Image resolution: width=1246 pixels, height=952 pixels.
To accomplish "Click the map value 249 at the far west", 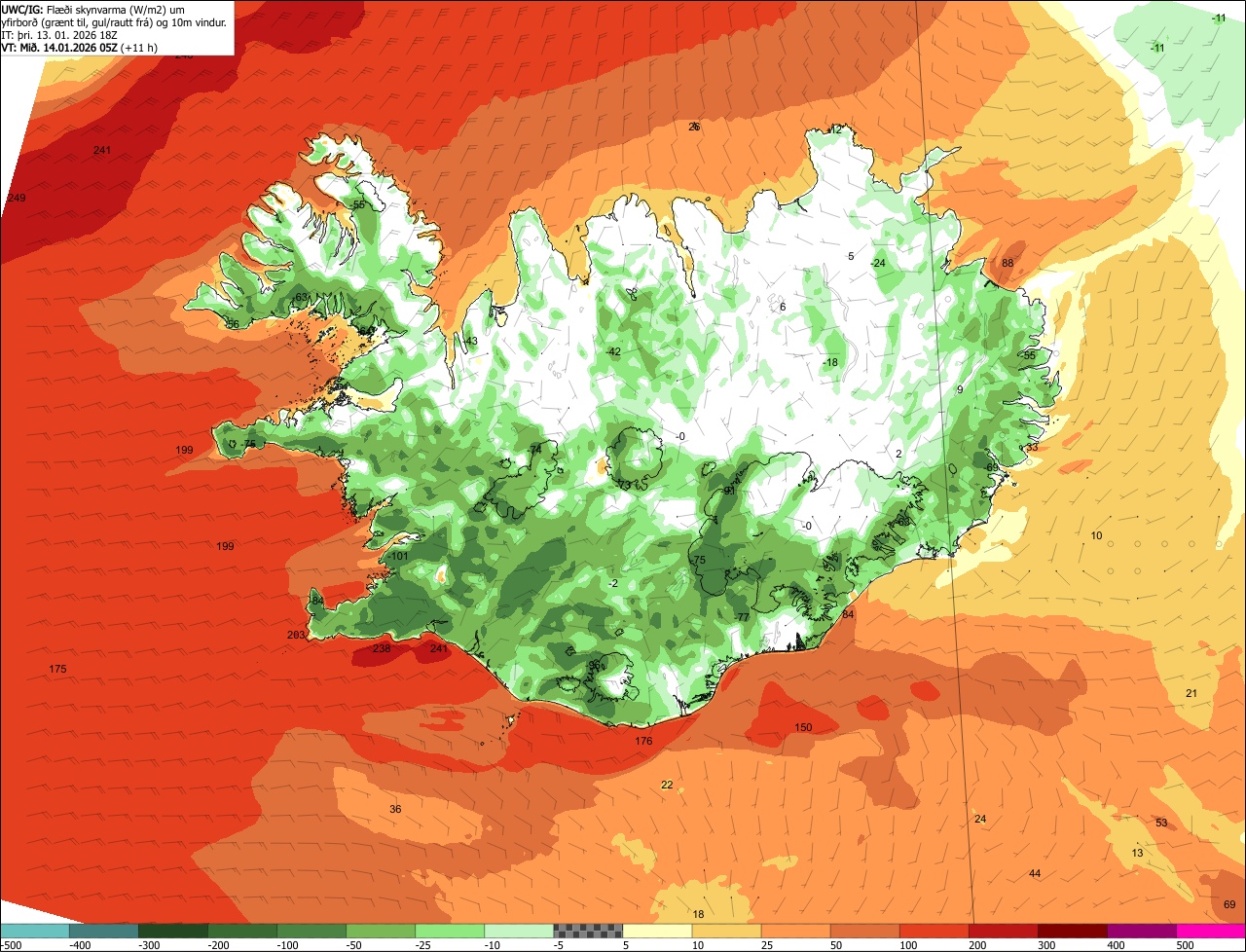I will point(17,199).
